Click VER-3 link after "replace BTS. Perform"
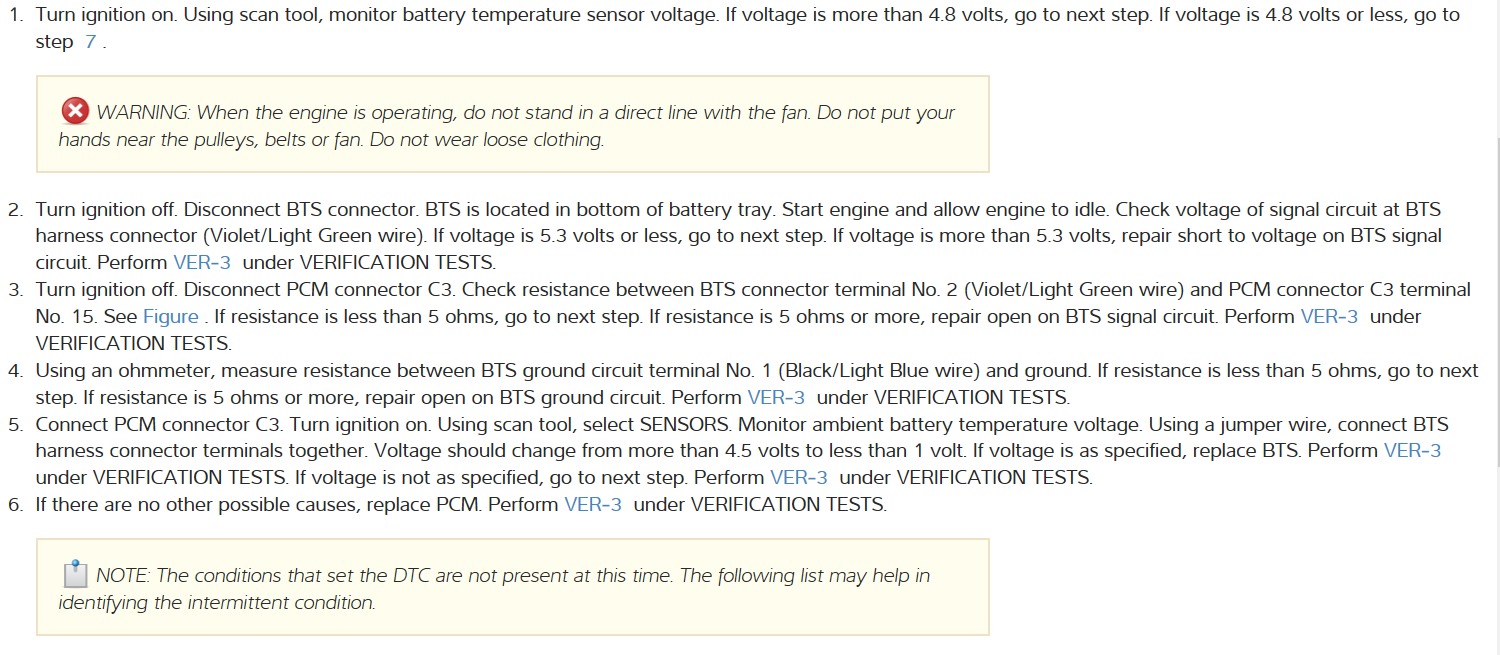Viewport: 1500px width, 655px height. tap(1412, 450)
